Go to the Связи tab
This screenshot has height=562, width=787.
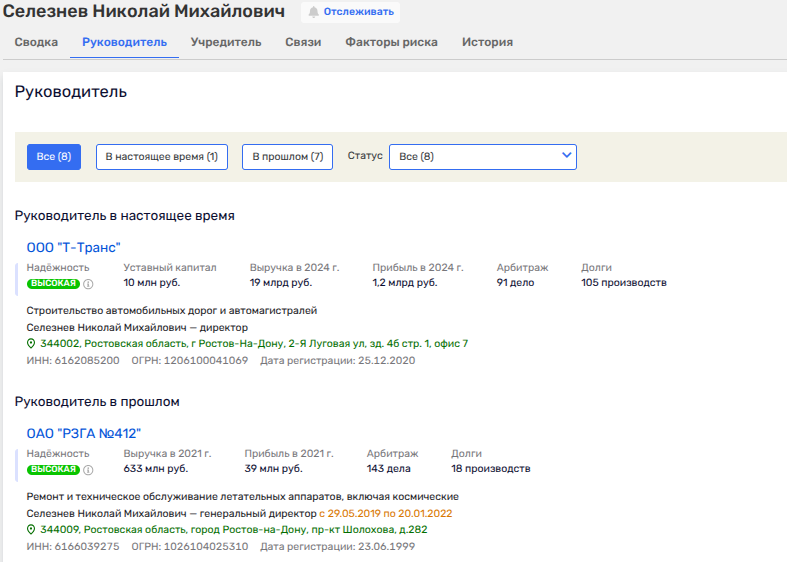(x=303, y=42)
